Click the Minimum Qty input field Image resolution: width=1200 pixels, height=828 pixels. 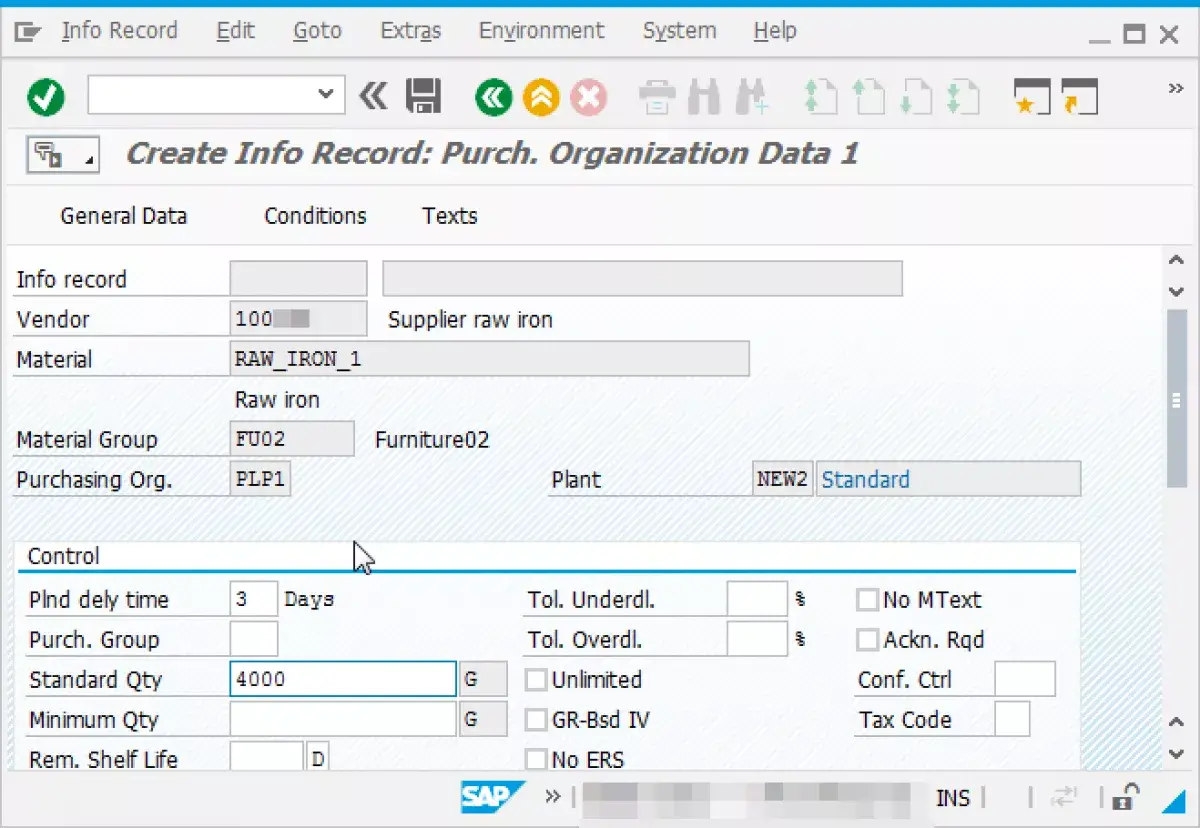click(343, 720)
